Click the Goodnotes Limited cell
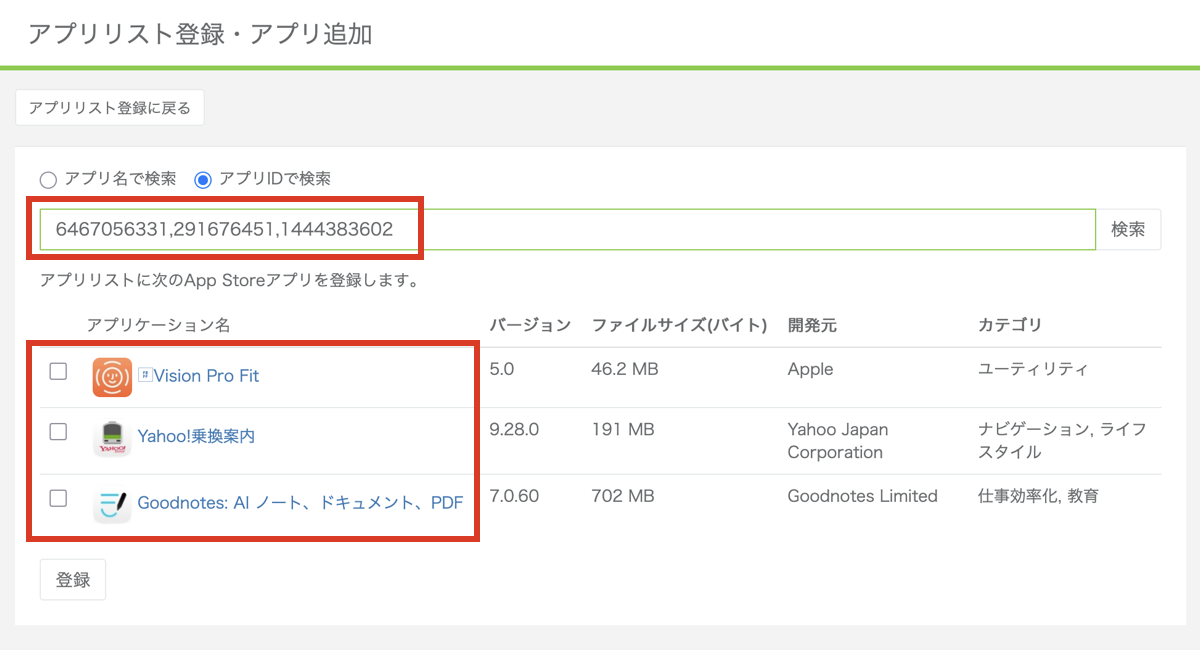The image size is (1200, 650). (863, 495)
